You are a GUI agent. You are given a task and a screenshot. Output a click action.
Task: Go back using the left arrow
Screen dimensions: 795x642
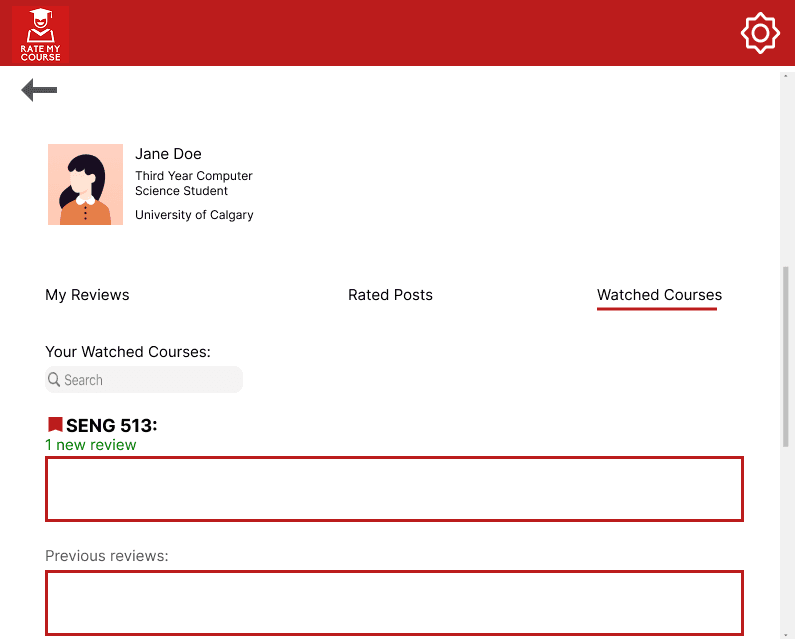(x=39, y=90)
